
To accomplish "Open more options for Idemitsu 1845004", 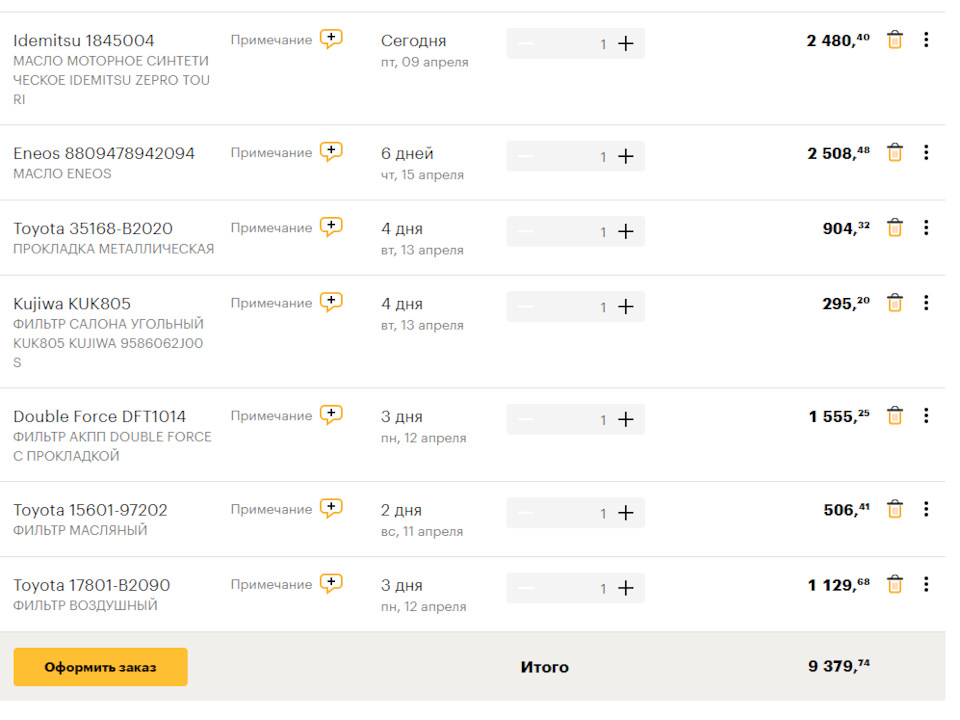I will (926, 40).
